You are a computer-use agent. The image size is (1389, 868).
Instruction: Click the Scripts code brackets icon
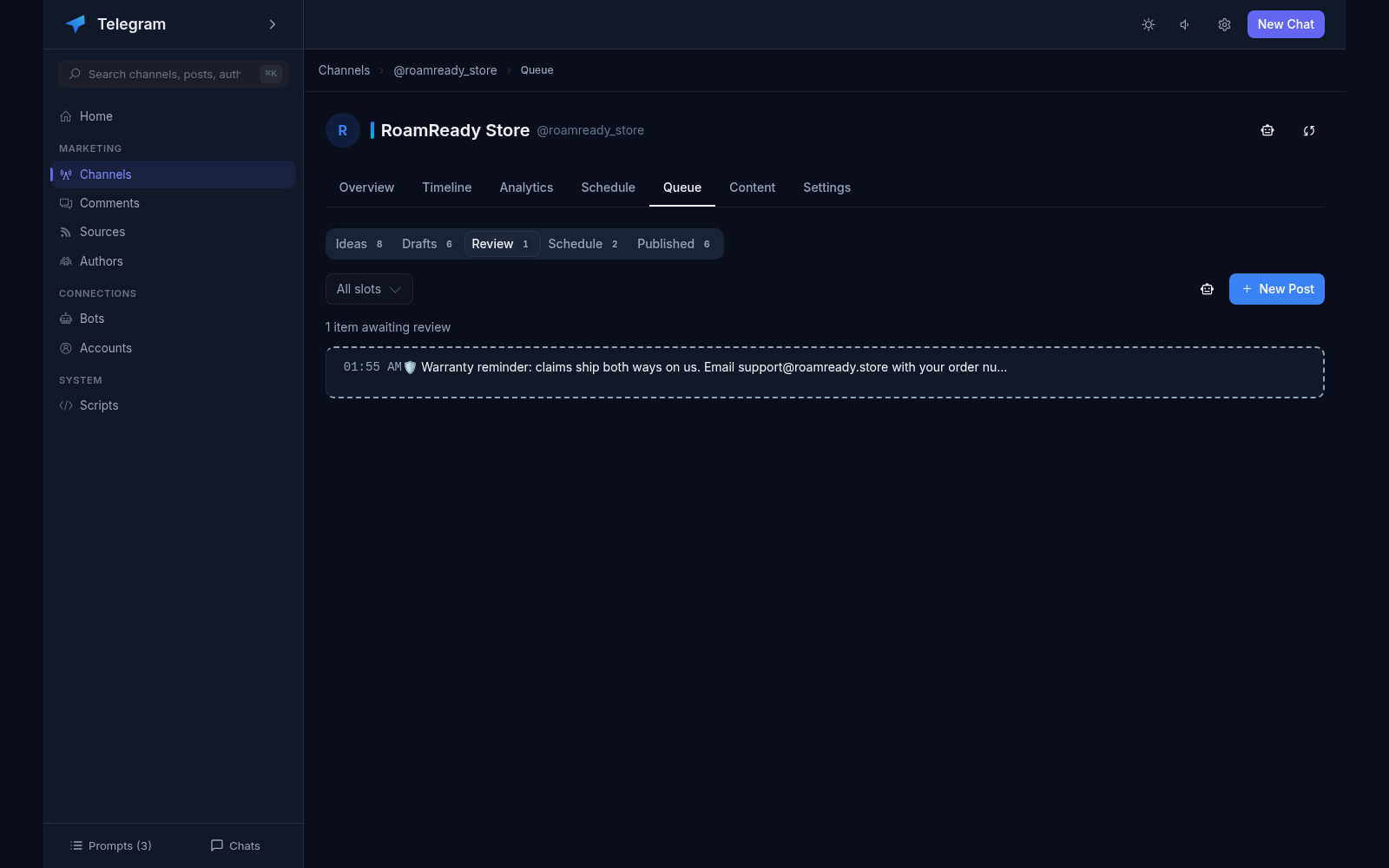(x=66, y=405)
